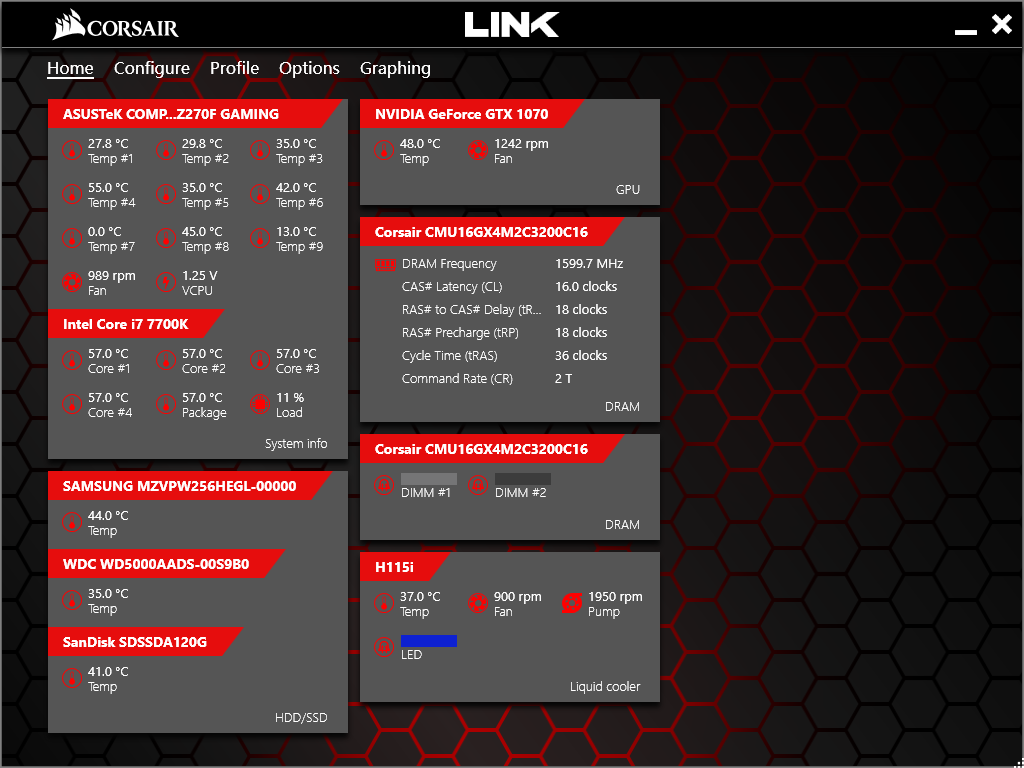This screenshot has width=1024, height=768.
Task: Minimize the Corsair Link window
Action: (966, 31)
